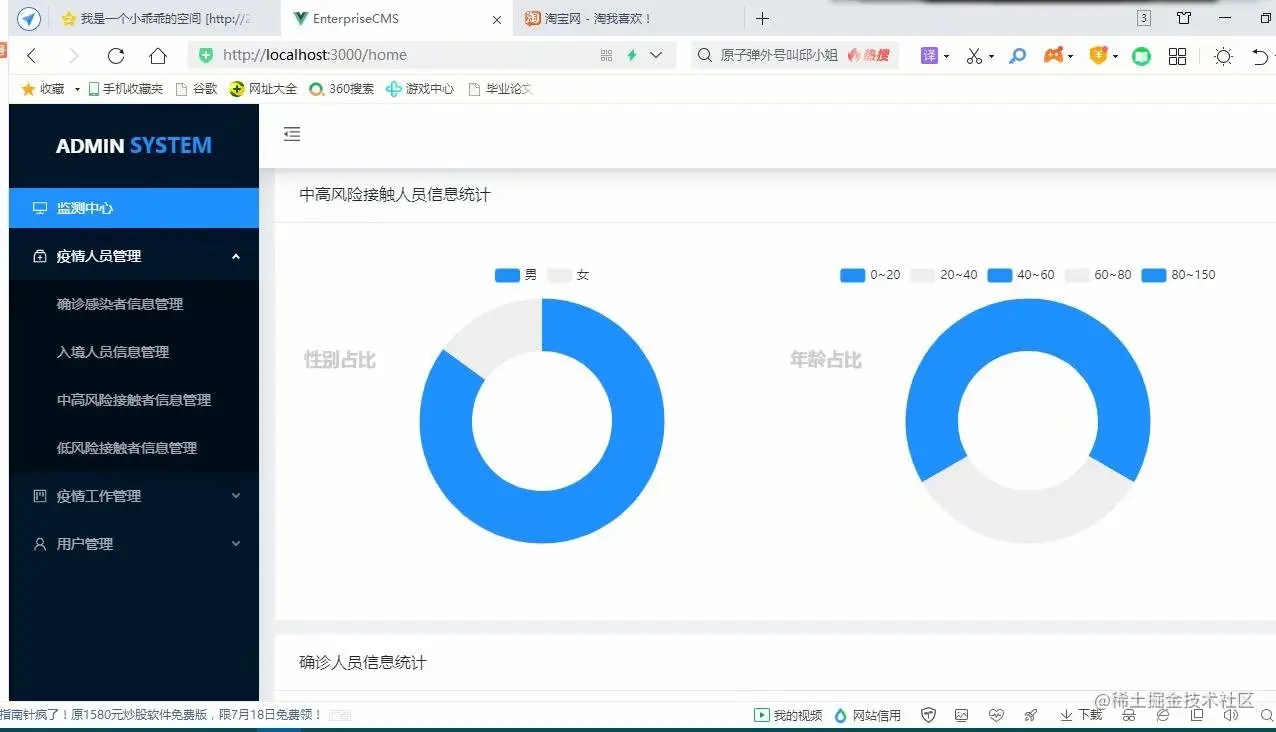Open 网站信用 in status bar
1276x732 pixels.
[x=867, y=715]
